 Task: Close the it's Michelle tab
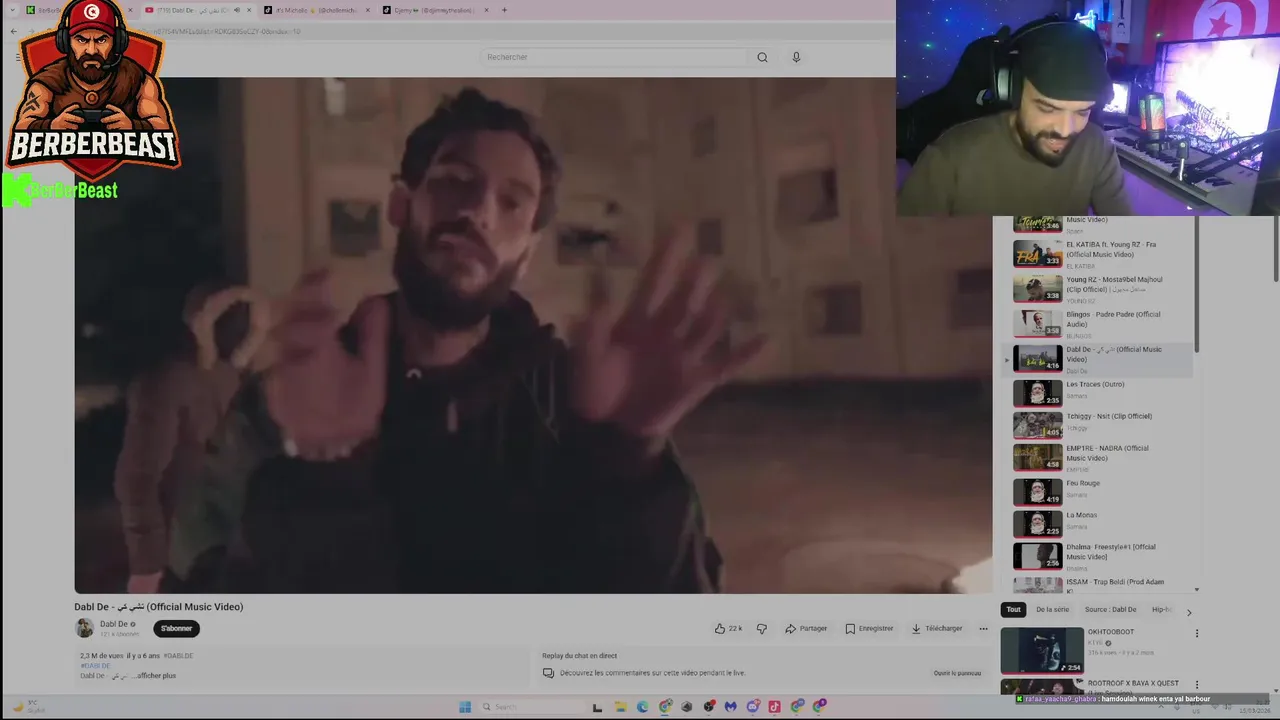[x=368, y=10]
